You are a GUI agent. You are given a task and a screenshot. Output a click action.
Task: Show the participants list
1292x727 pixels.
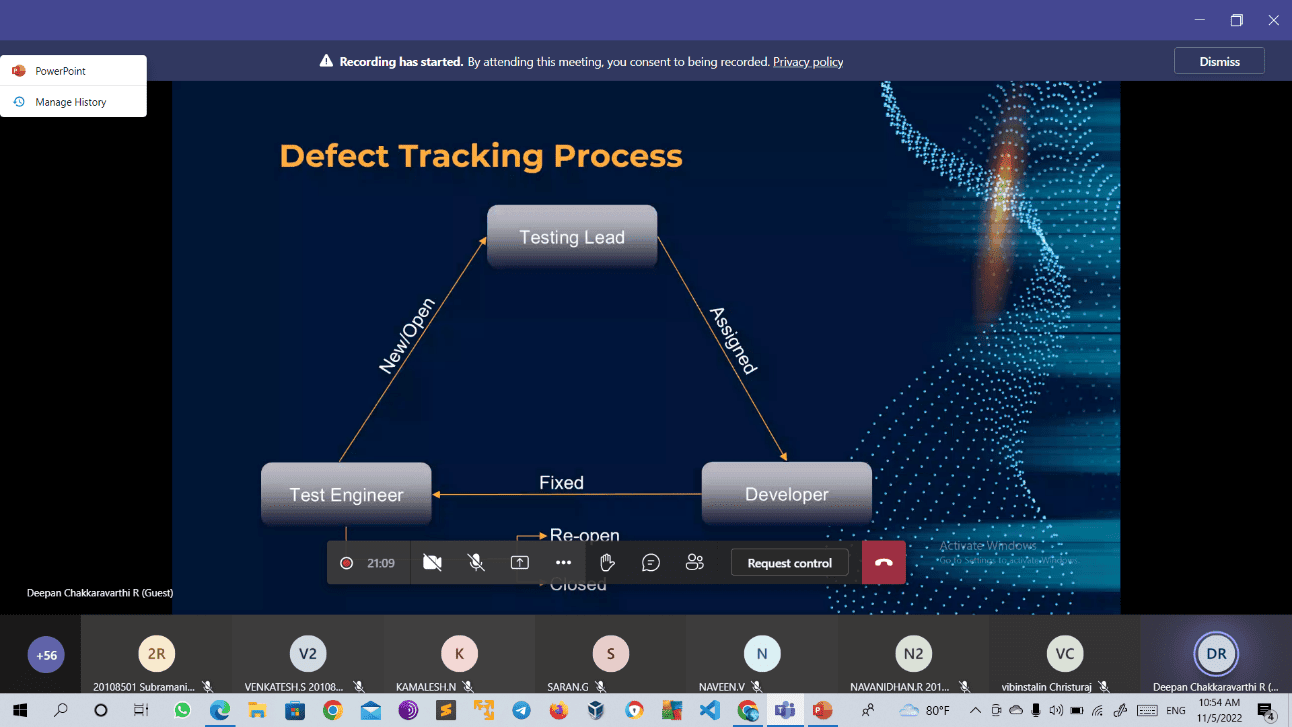(x=695, y=563)
